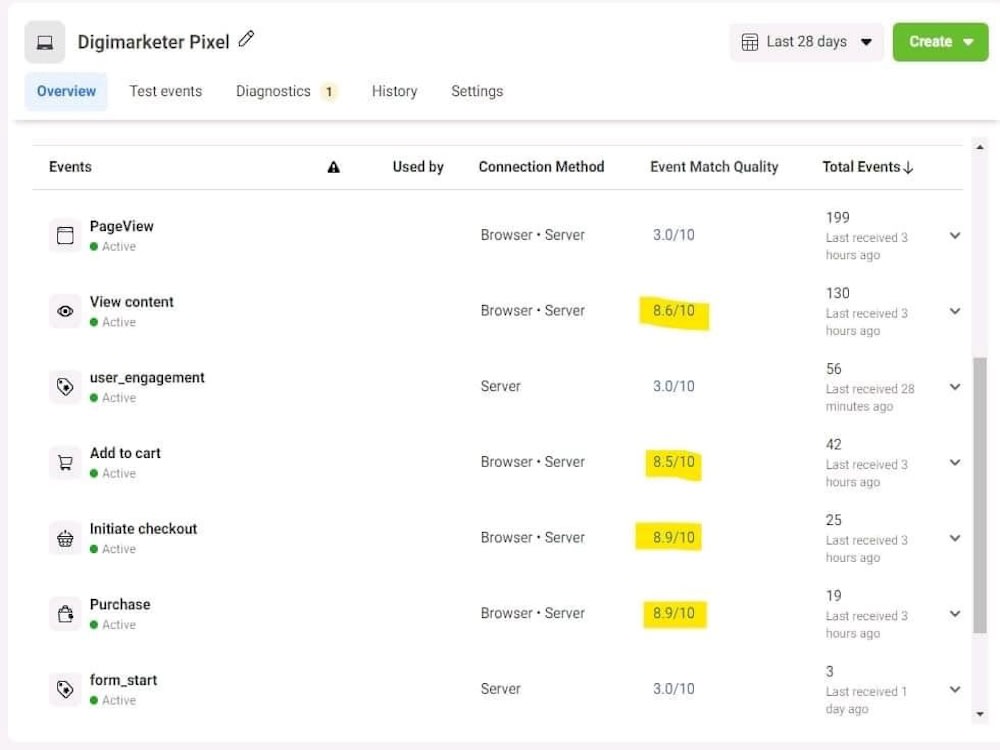Click the warning triangle in the Events header row

click(334, 167)
